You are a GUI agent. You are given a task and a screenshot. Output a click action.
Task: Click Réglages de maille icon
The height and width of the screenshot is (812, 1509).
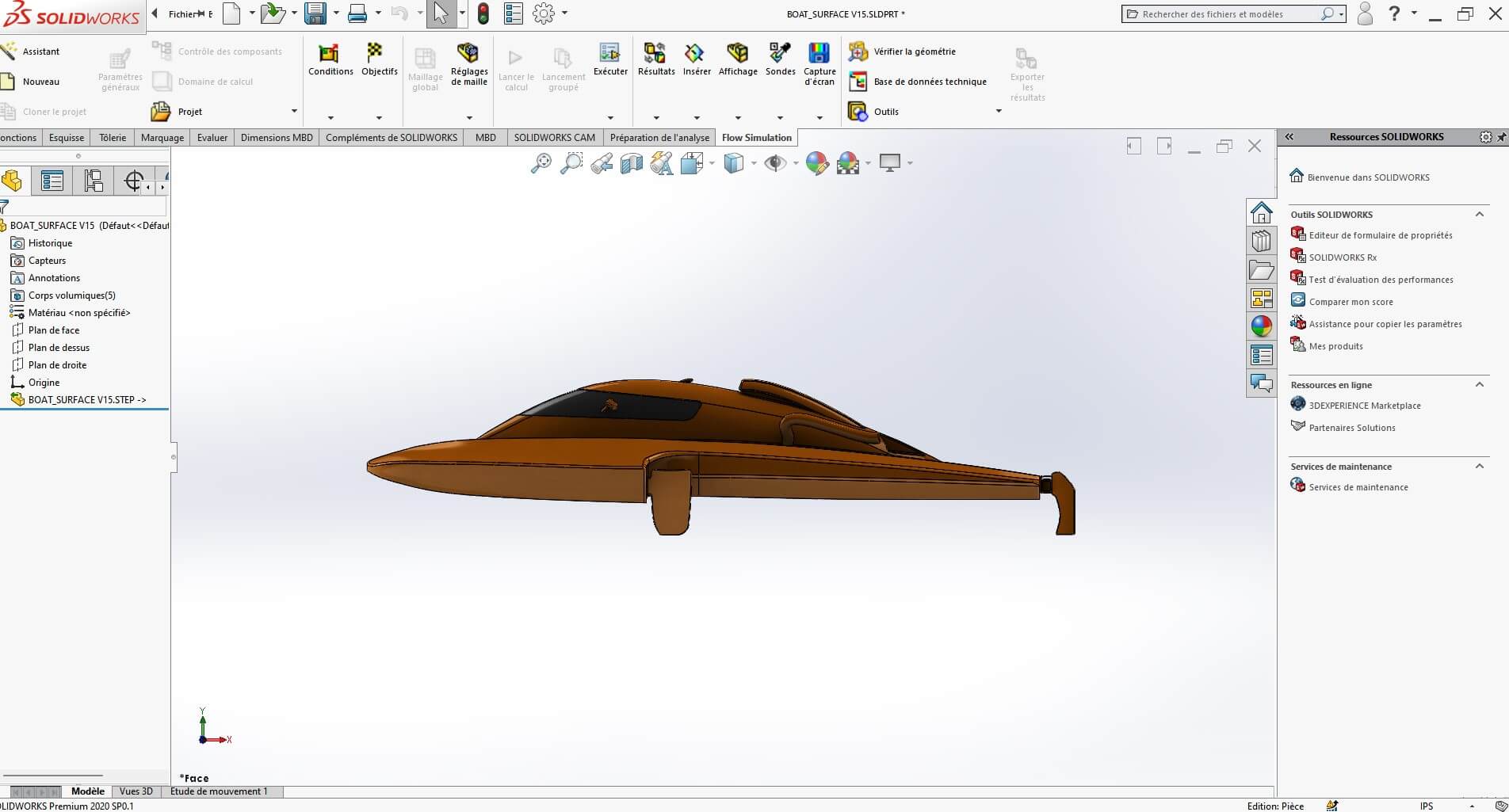click(468, 54)
